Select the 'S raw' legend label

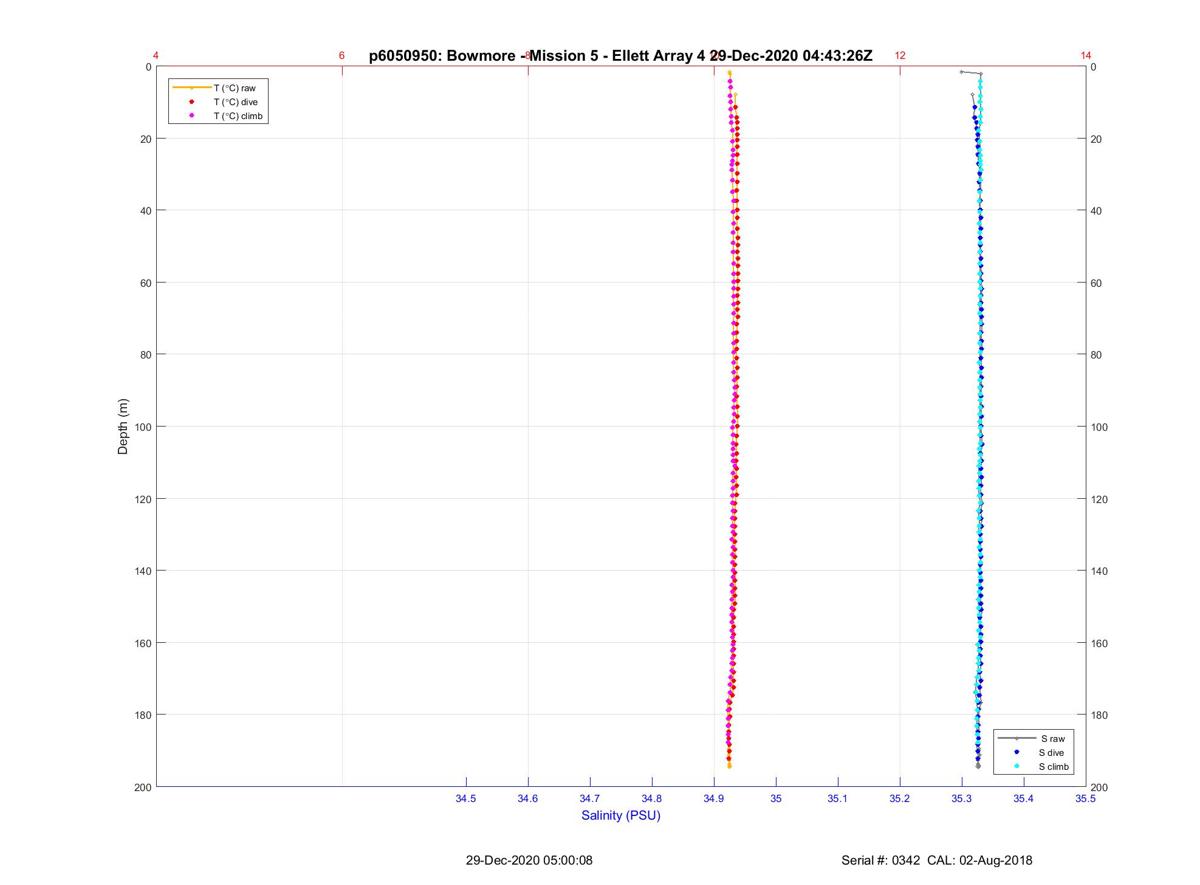coord(1051,738)
